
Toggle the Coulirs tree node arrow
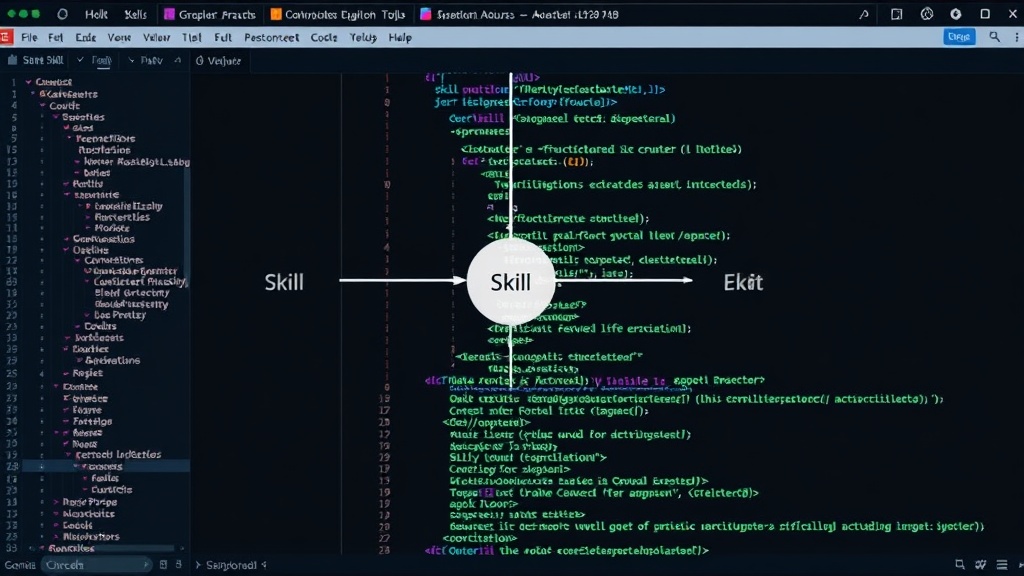(78, 326)
